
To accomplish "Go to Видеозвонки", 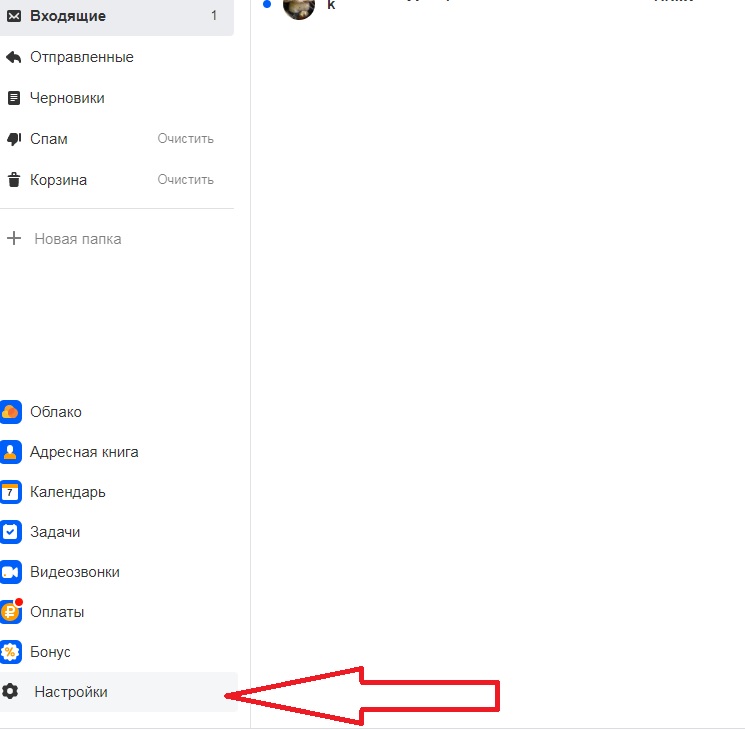I will [x=75, y=572].
